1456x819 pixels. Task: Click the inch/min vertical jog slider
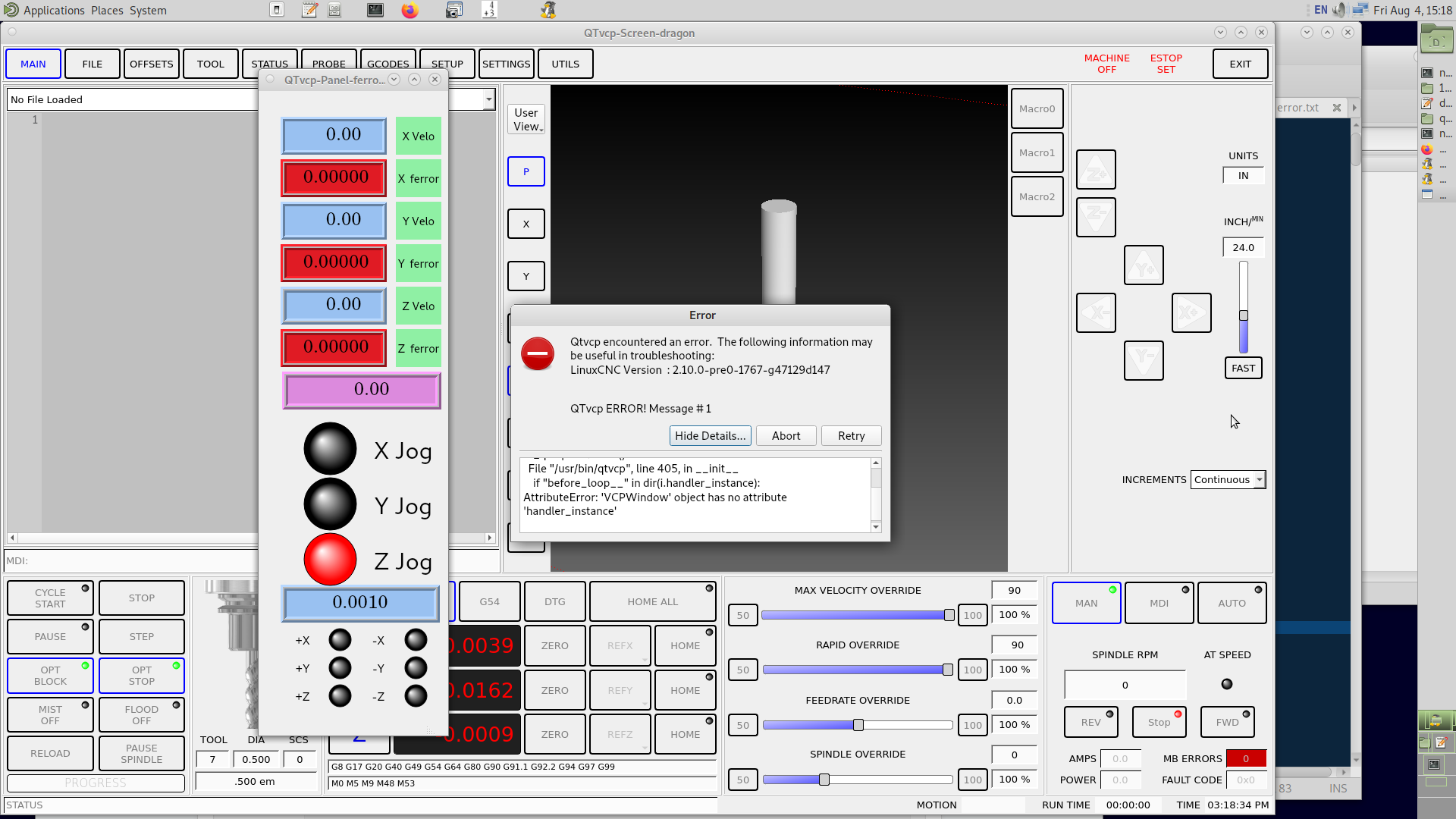tap(1243, 307)
